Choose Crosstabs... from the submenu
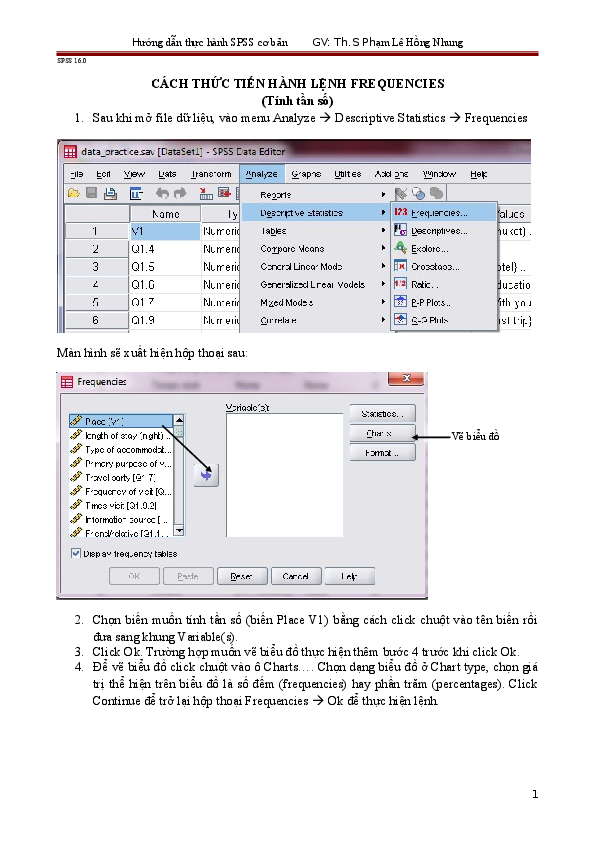This screenshot has width=595, height=842. 444,266
